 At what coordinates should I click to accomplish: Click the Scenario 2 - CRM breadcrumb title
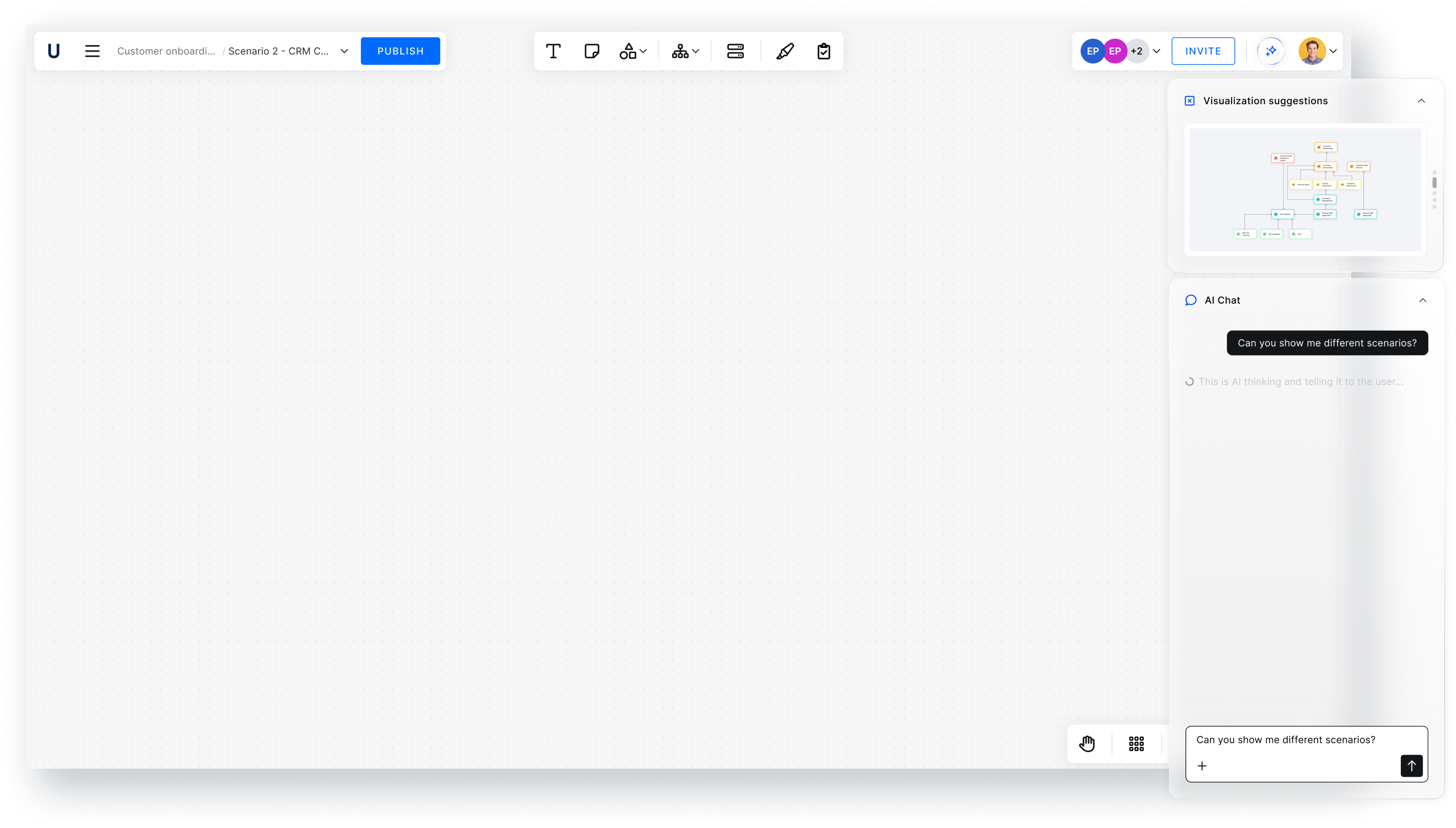click(x=278, y=51)
